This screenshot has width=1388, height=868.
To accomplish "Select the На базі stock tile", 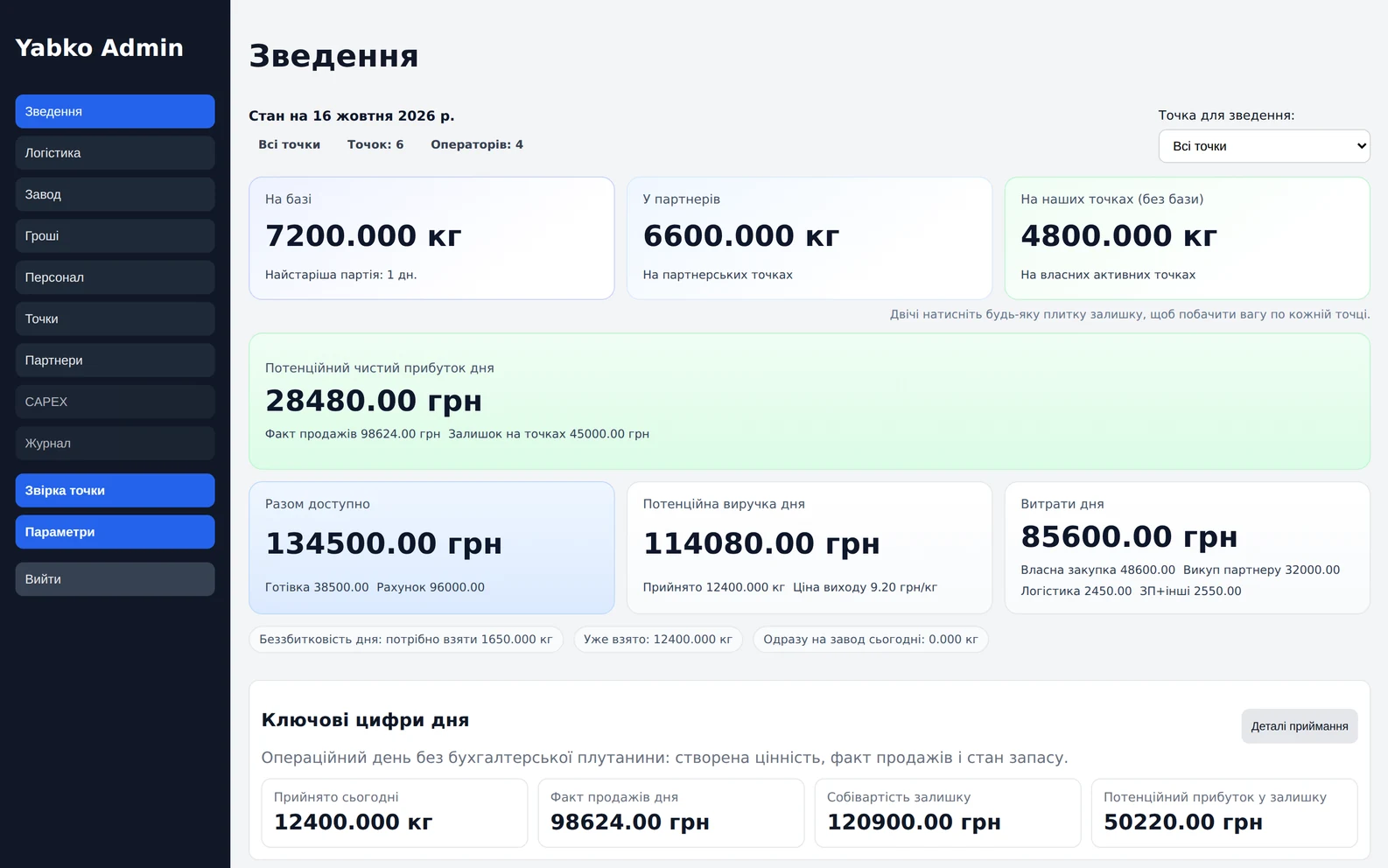I will [431, 238].
